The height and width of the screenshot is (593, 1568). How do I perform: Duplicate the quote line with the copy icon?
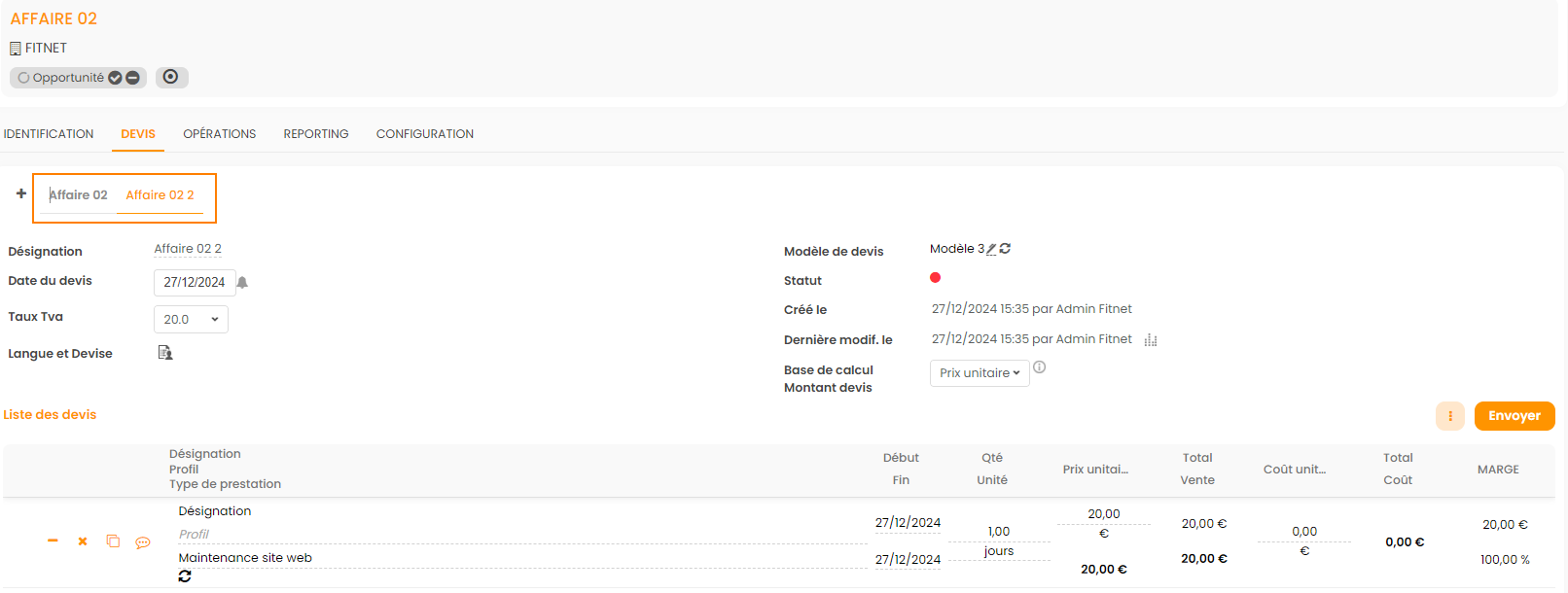click(x=113, y=541)
